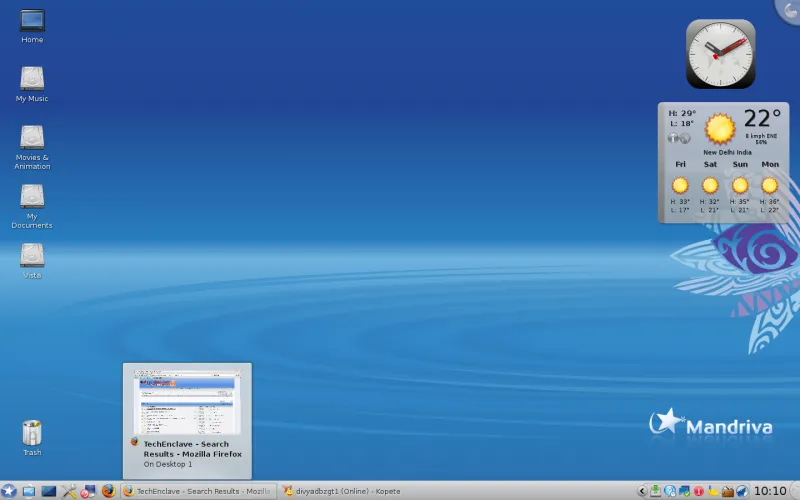Image resolution: width=800 pixels, height=500 pixels.
Task: Switch to TechEnclave Firefox taskbar window
Action: [x=196, y=491]
